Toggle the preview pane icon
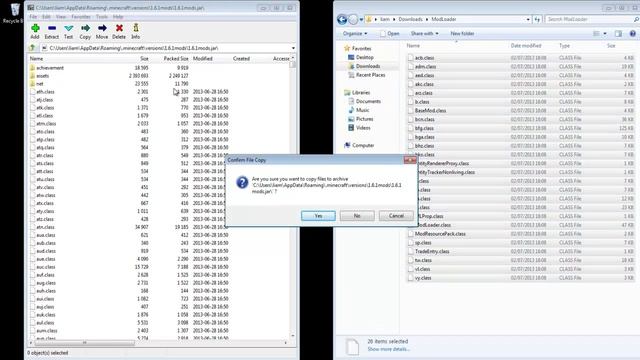The image size is (640, 360). [618, 33]
